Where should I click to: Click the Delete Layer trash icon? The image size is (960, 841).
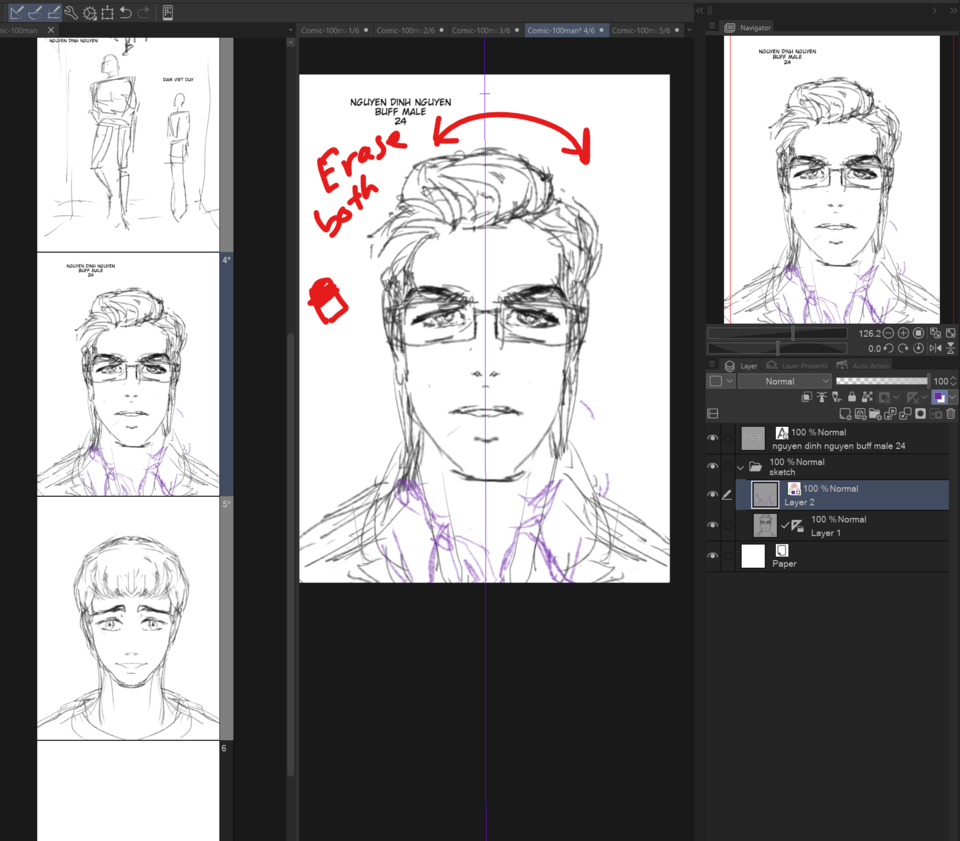click(x=950, y=413)
